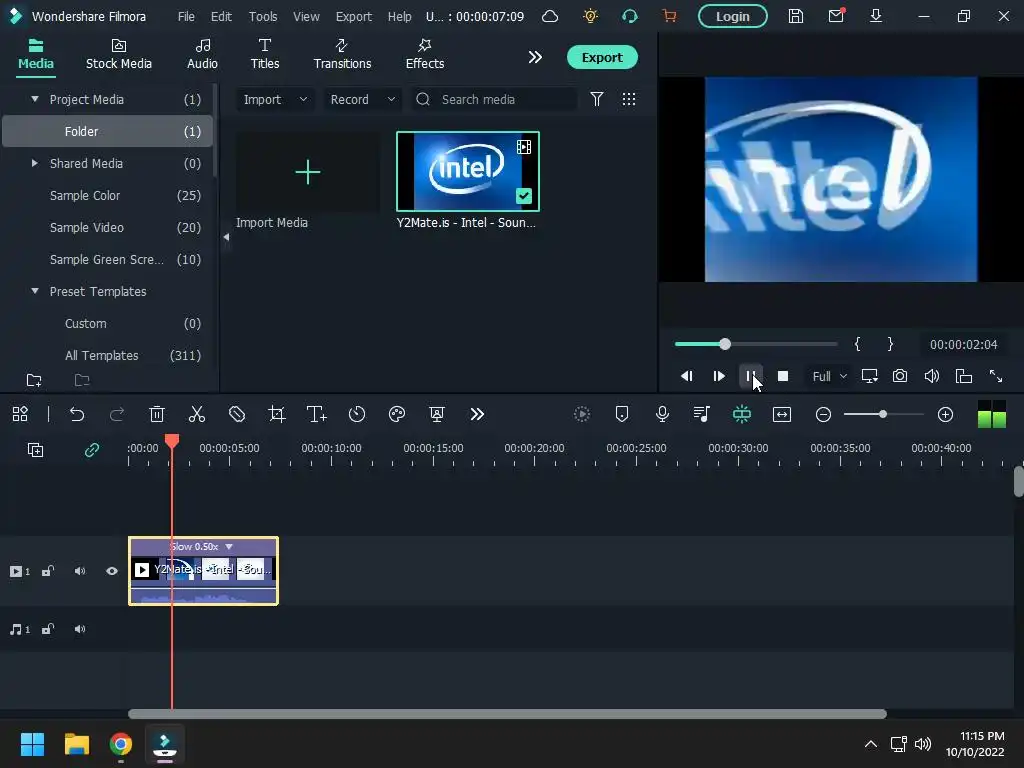The image size is (1024, 768).
Task: Click the Import Media plus tile
Action: 308,172
